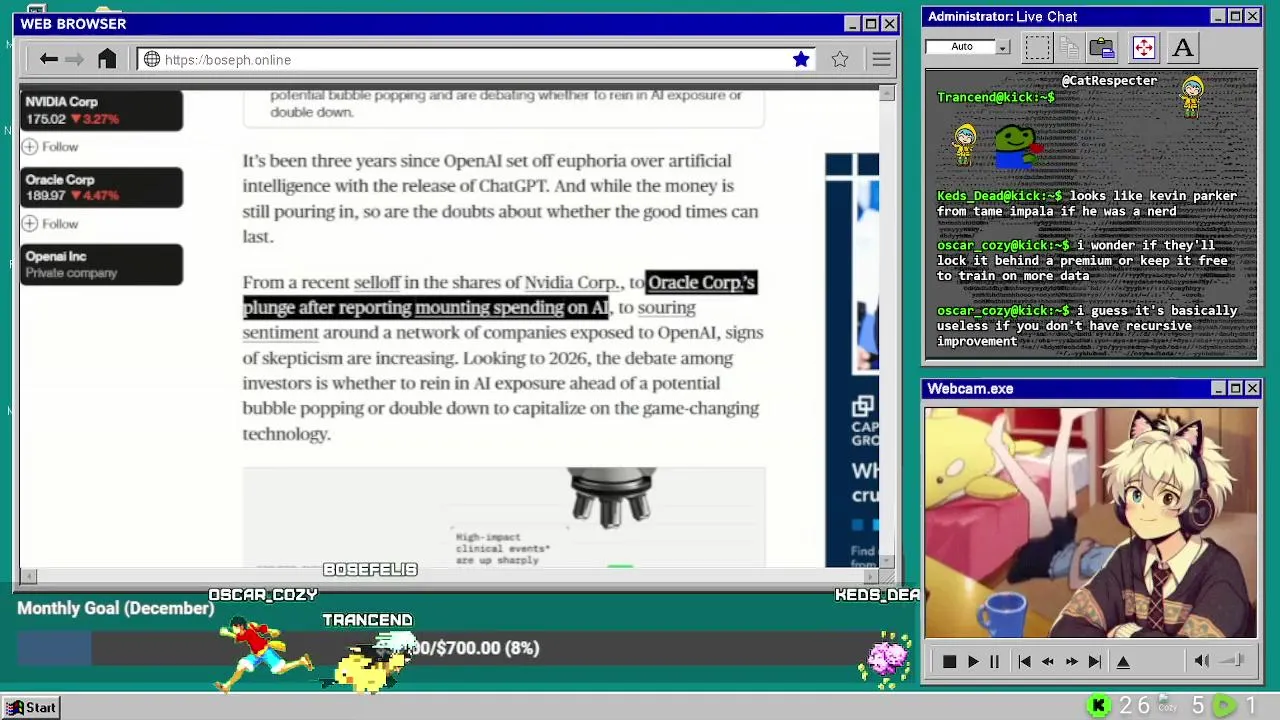Open the Oracle Corp stock card

(101, 187)
